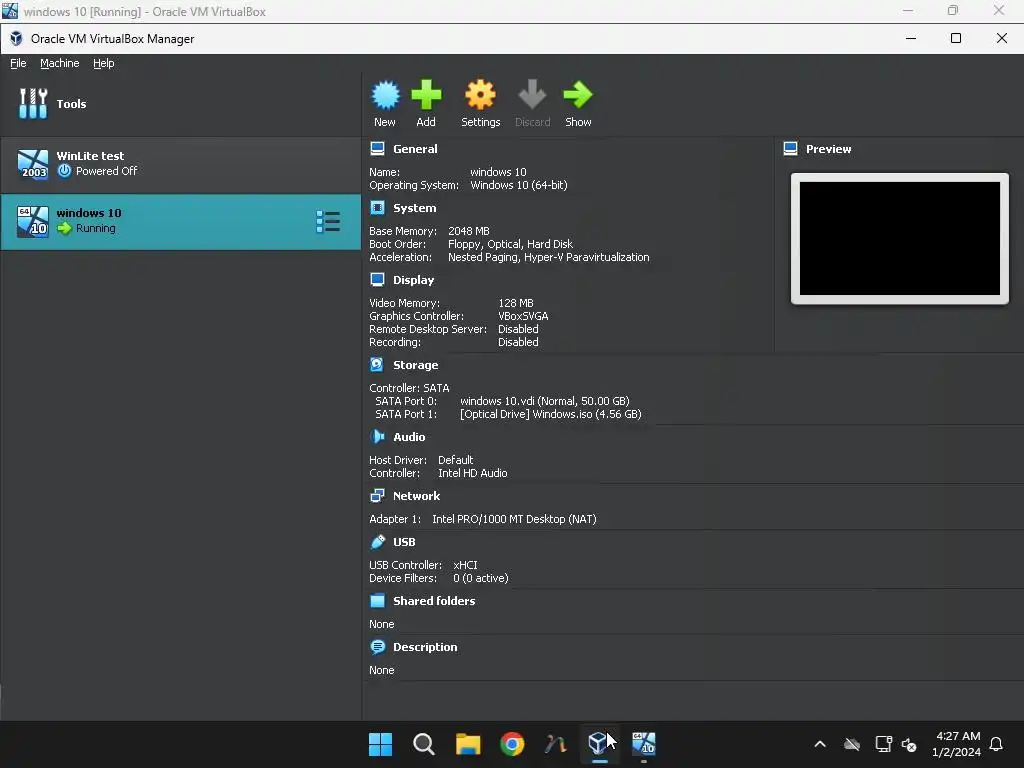Switch to windows 10 VM taskbar icon

tap(643, 744)
